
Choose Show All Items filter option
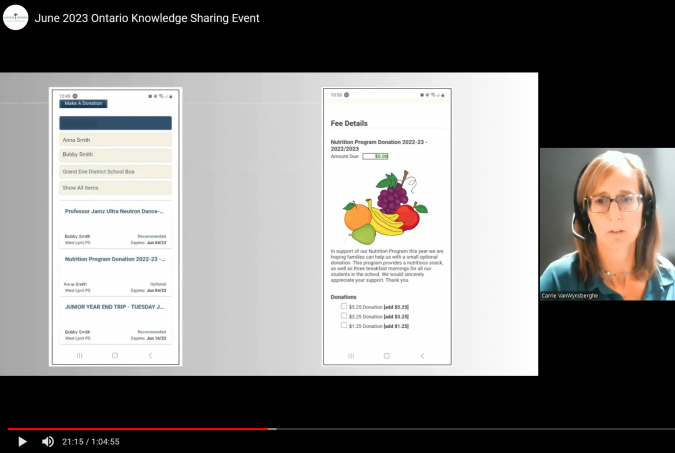coord(115,188)
